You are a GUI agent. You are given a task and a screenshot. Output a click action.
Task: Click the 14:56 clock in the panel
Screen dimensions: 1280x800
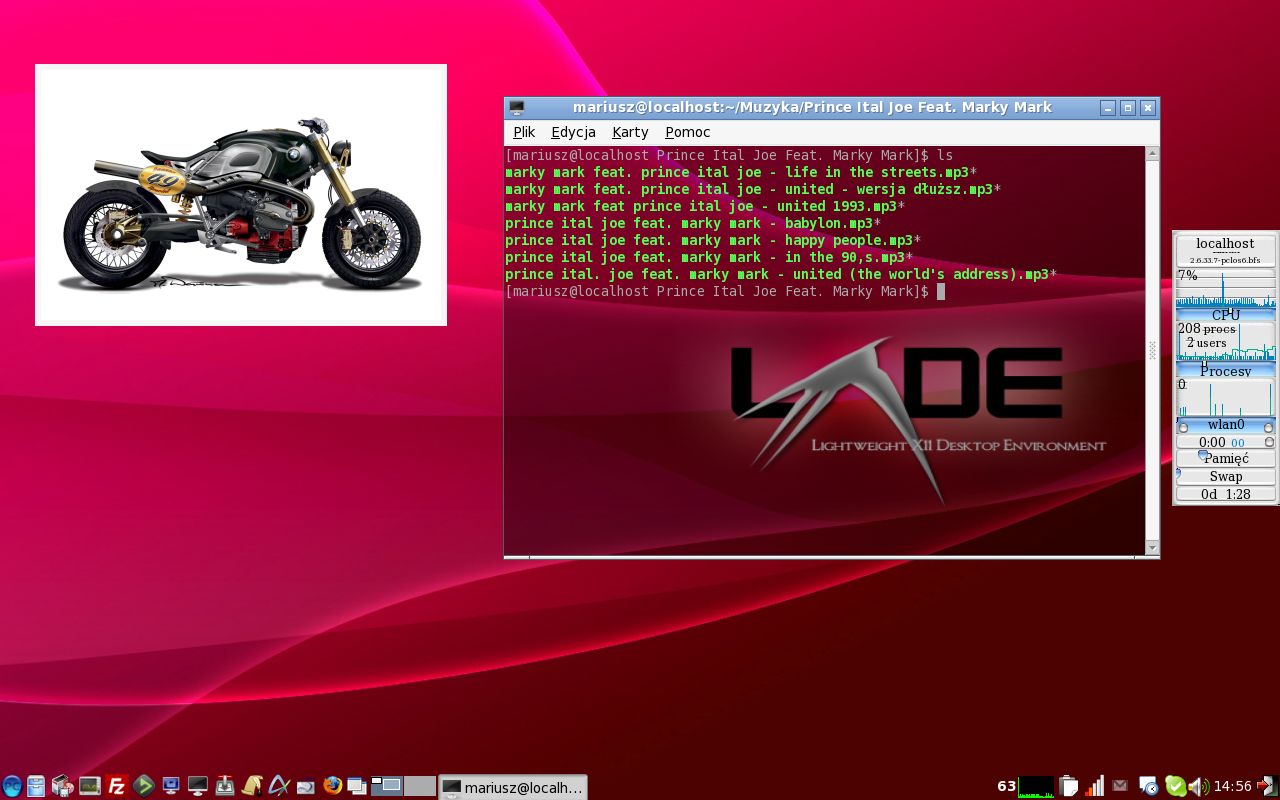[1233, 786]
